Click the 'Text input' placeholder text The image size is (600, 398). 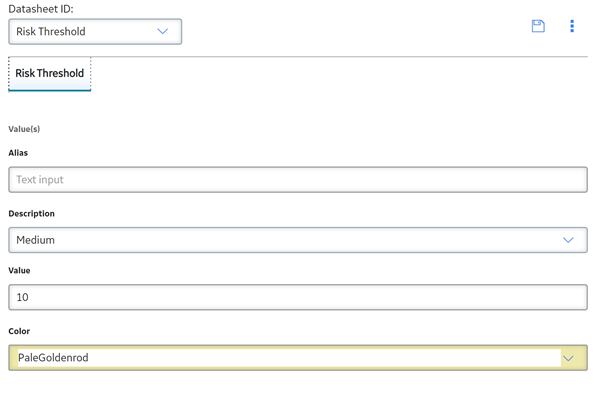[x=40, y=179]
